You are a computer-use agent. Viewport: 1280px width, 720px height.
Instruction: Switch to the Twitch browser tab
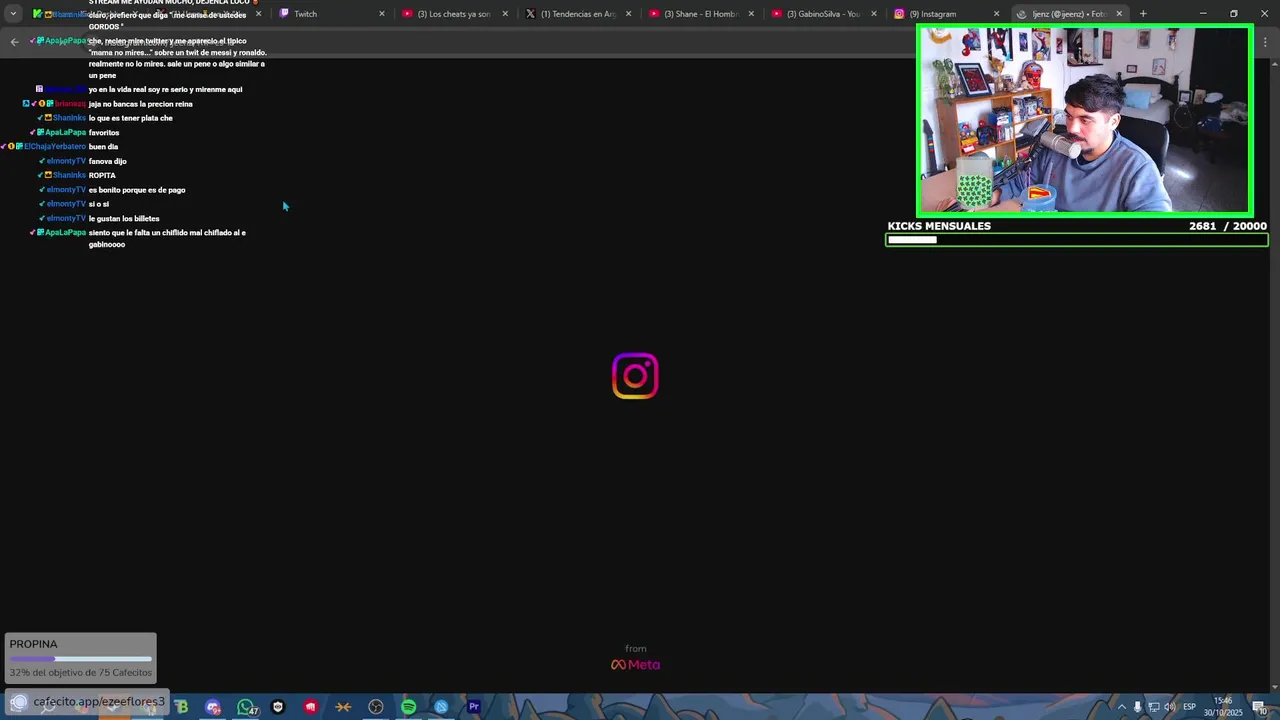330,14
